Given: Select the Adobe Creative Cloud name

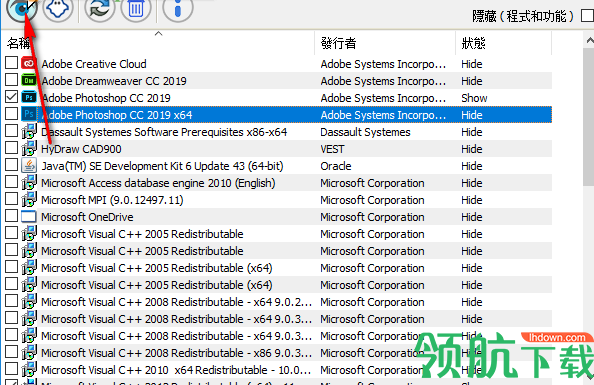Looking at the screenshot, I should [x=94, y=64].
